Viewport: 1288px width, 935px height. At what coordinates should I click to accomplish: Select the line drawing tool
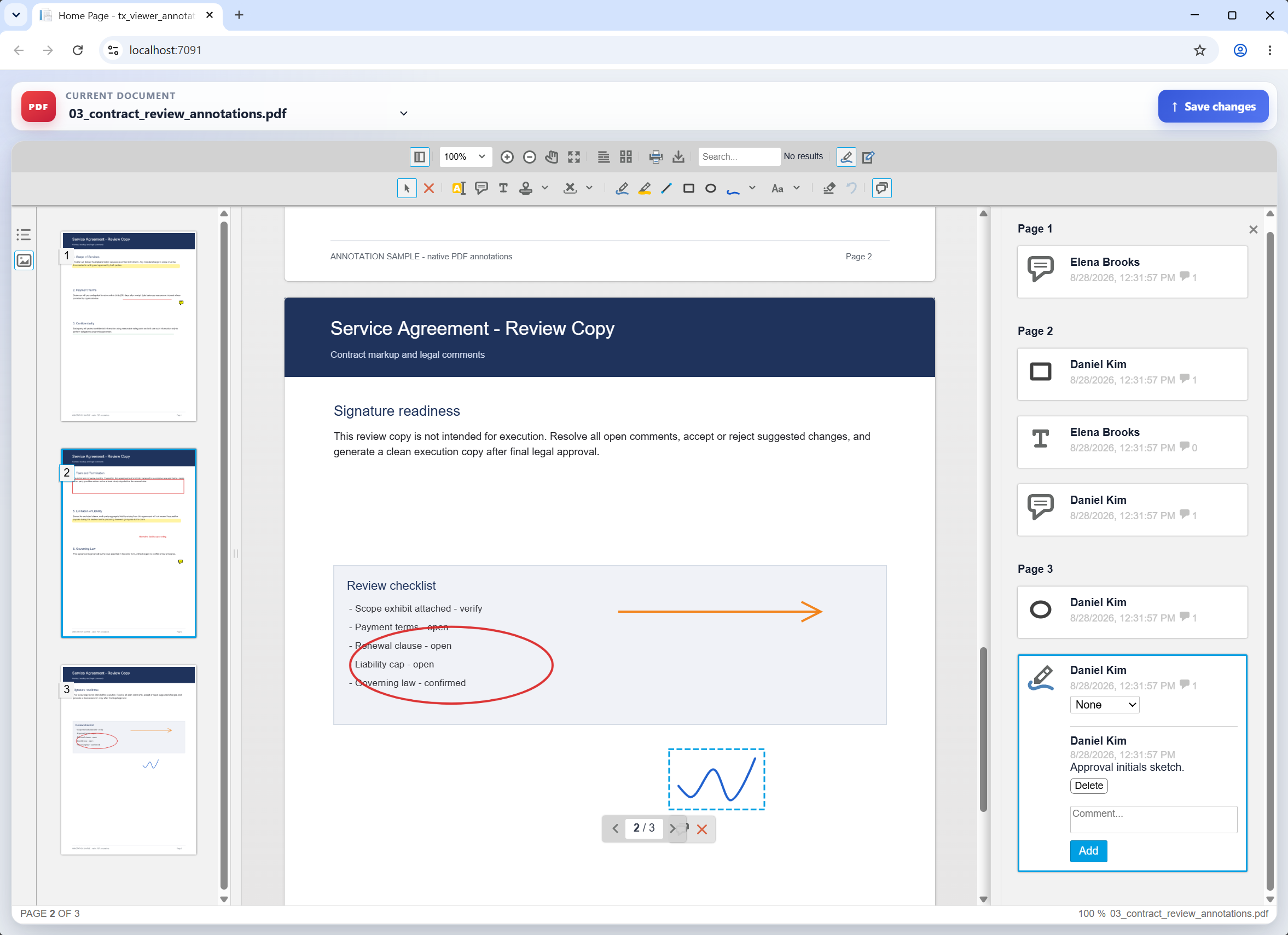(667, 188)
